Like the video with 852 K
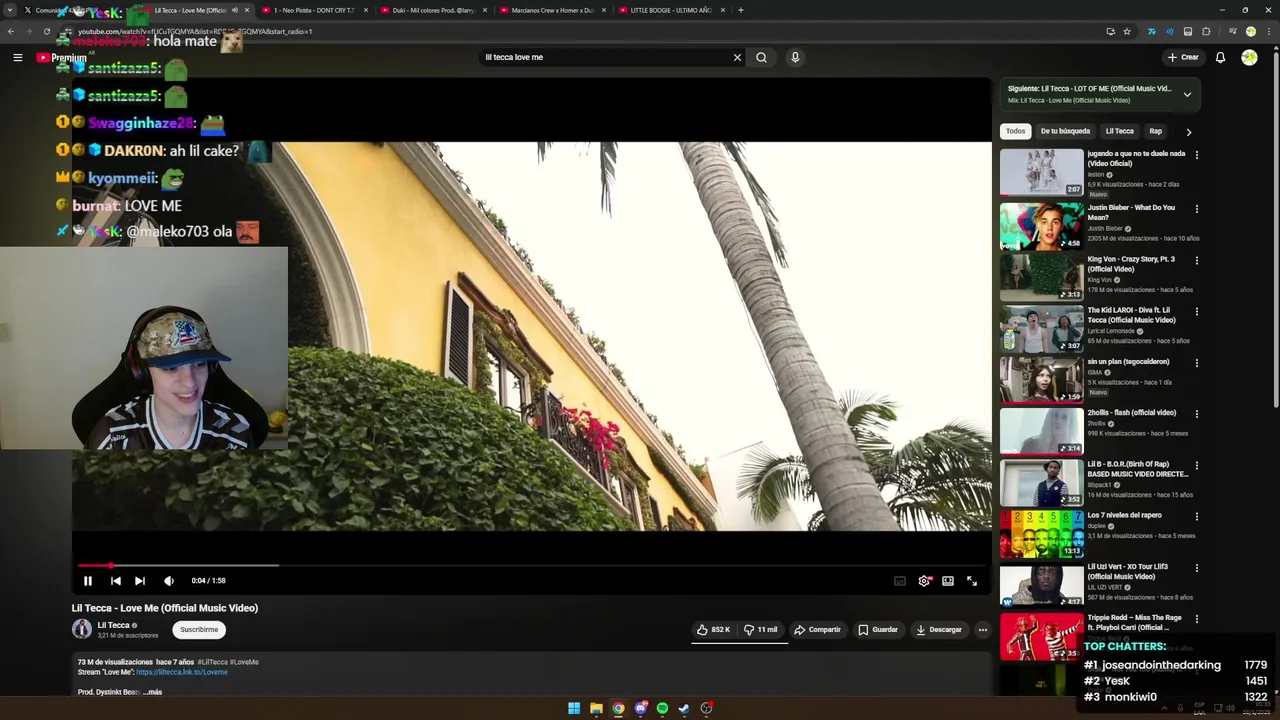Viewport: 1280px width, 720px height. [713, 629]
